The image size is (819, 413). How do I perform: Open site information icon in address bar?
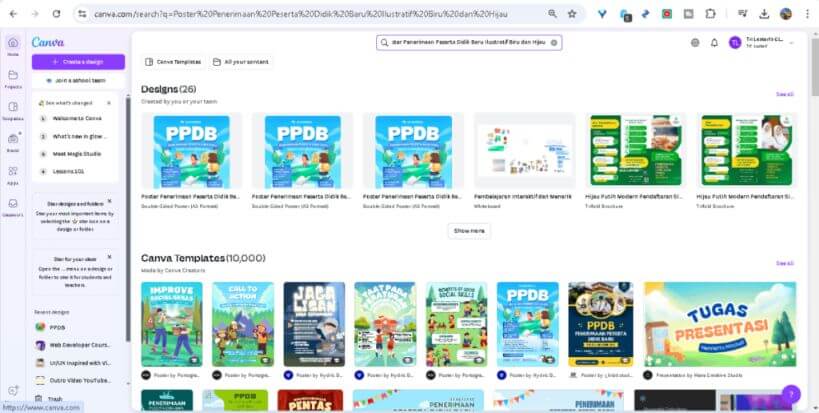[x=82, y=14]
